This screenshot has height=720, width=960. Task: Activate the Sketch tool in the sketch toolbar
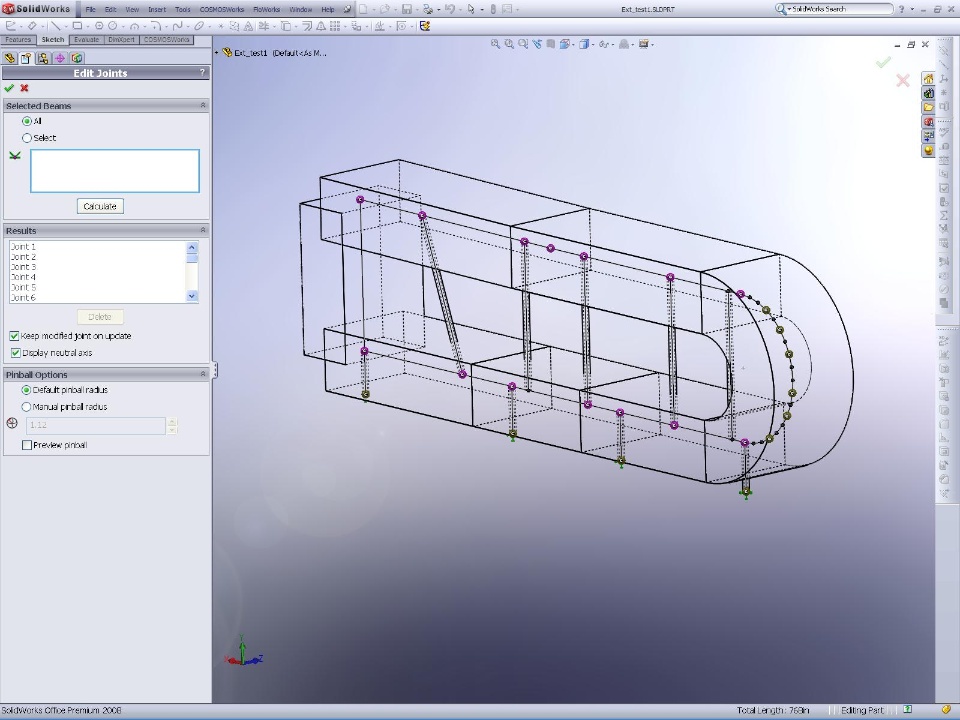click(x=10, y=26)
